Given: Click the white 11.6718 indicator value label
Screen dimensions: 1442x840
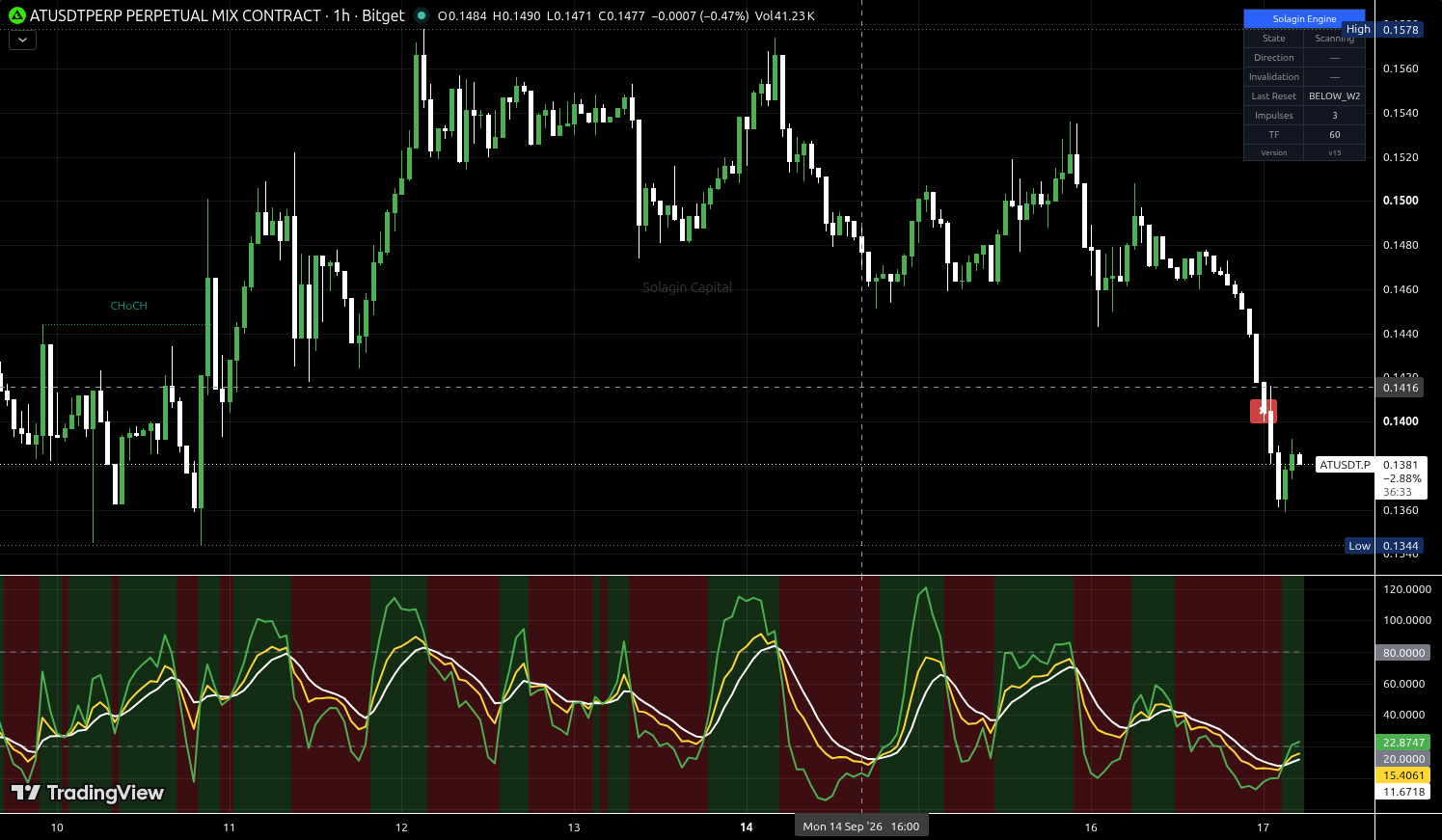Looking at the screenshot, I should click(1403, 792).
